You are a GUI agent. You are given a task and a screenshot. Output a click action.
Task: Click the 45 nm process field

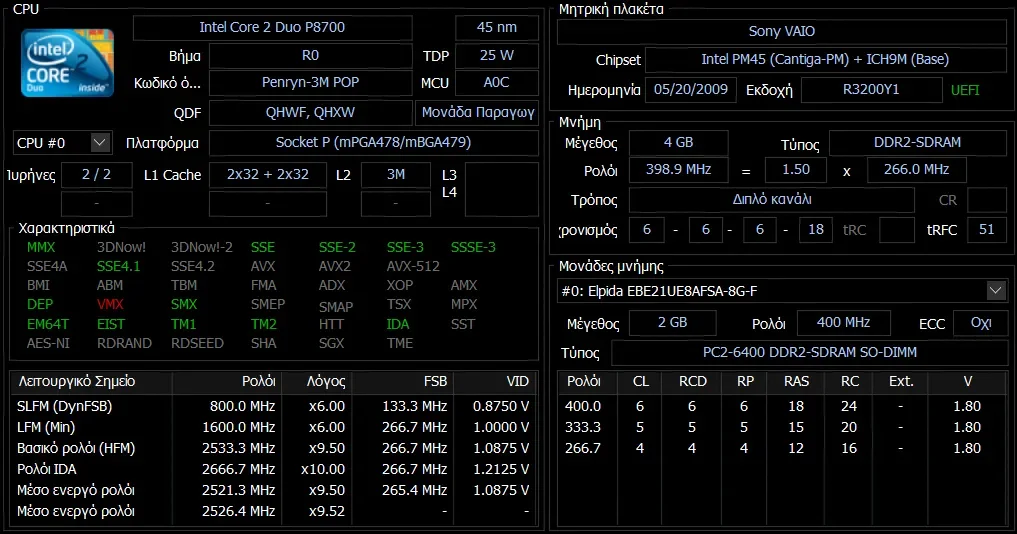(497, 27)
